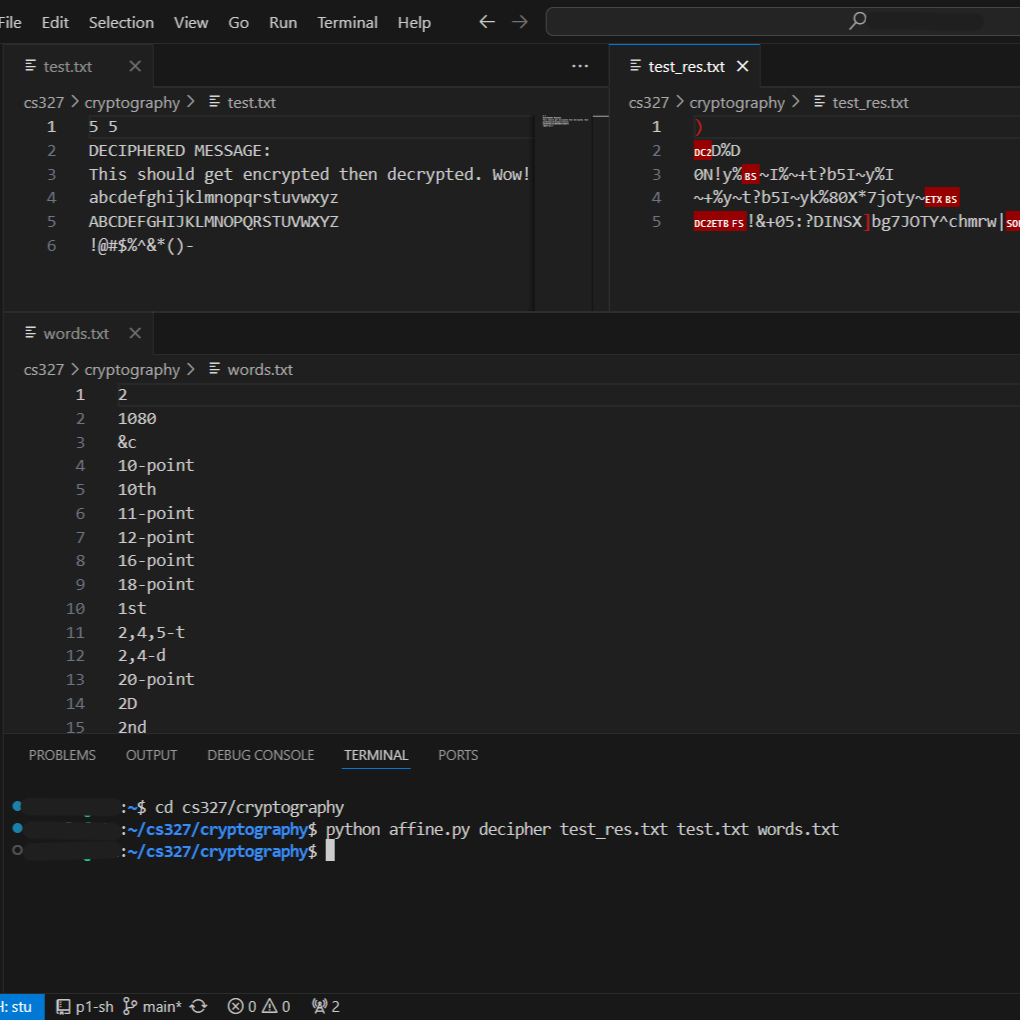The width and height of the screenshot is (1020, 1020).
Task: Close the test_res.txt tab
Action: click(x=742, y=66)
